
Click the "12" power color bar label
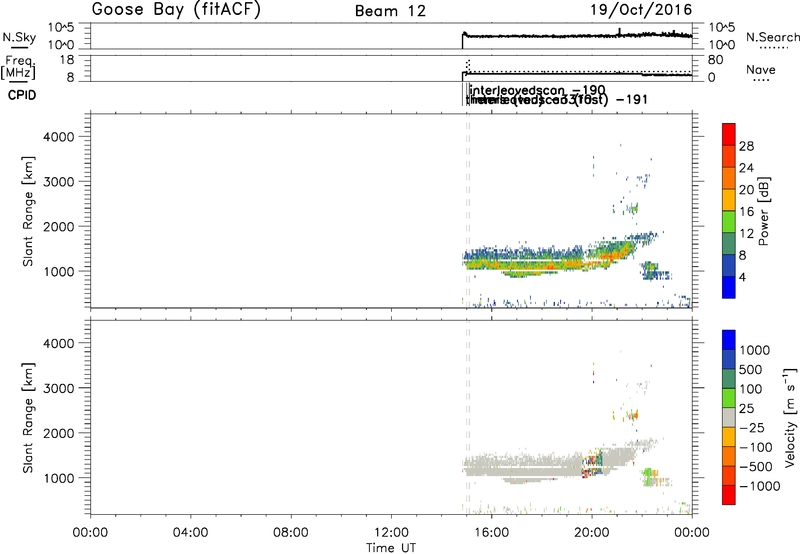pos(746,234)
